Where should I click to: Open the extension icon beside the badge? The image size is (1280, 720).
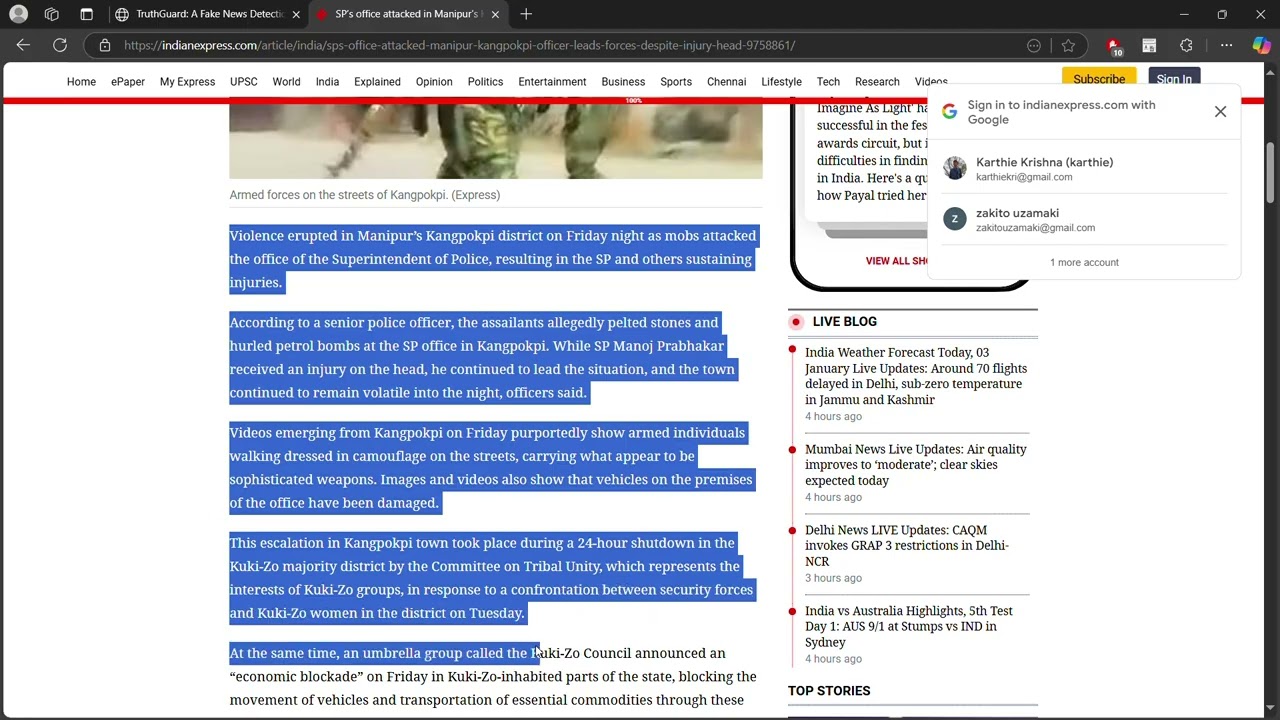click(x=1149, y=45)
